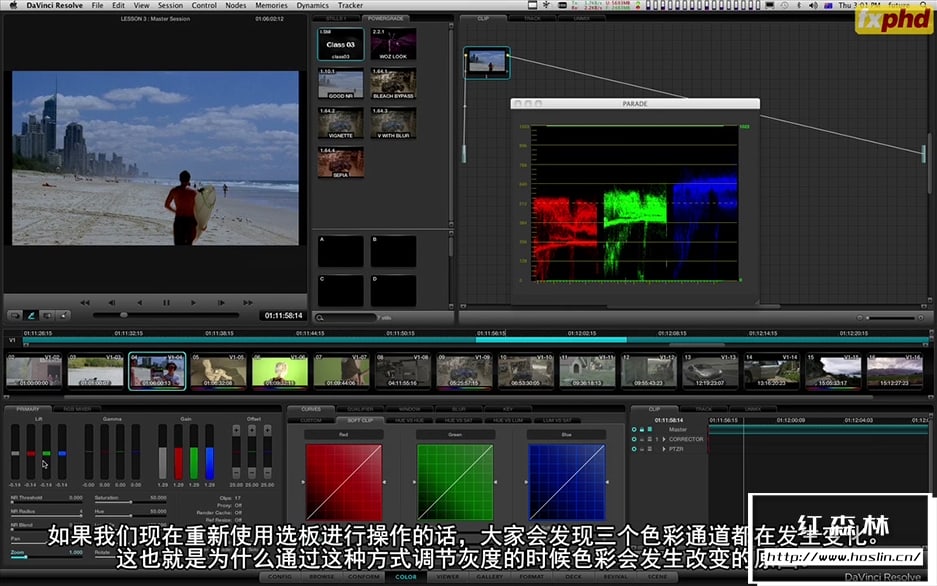Image resolution: width=937 pixels, height=586 pixels.
Task: Open the Edit menu
Action: (118, 5)
